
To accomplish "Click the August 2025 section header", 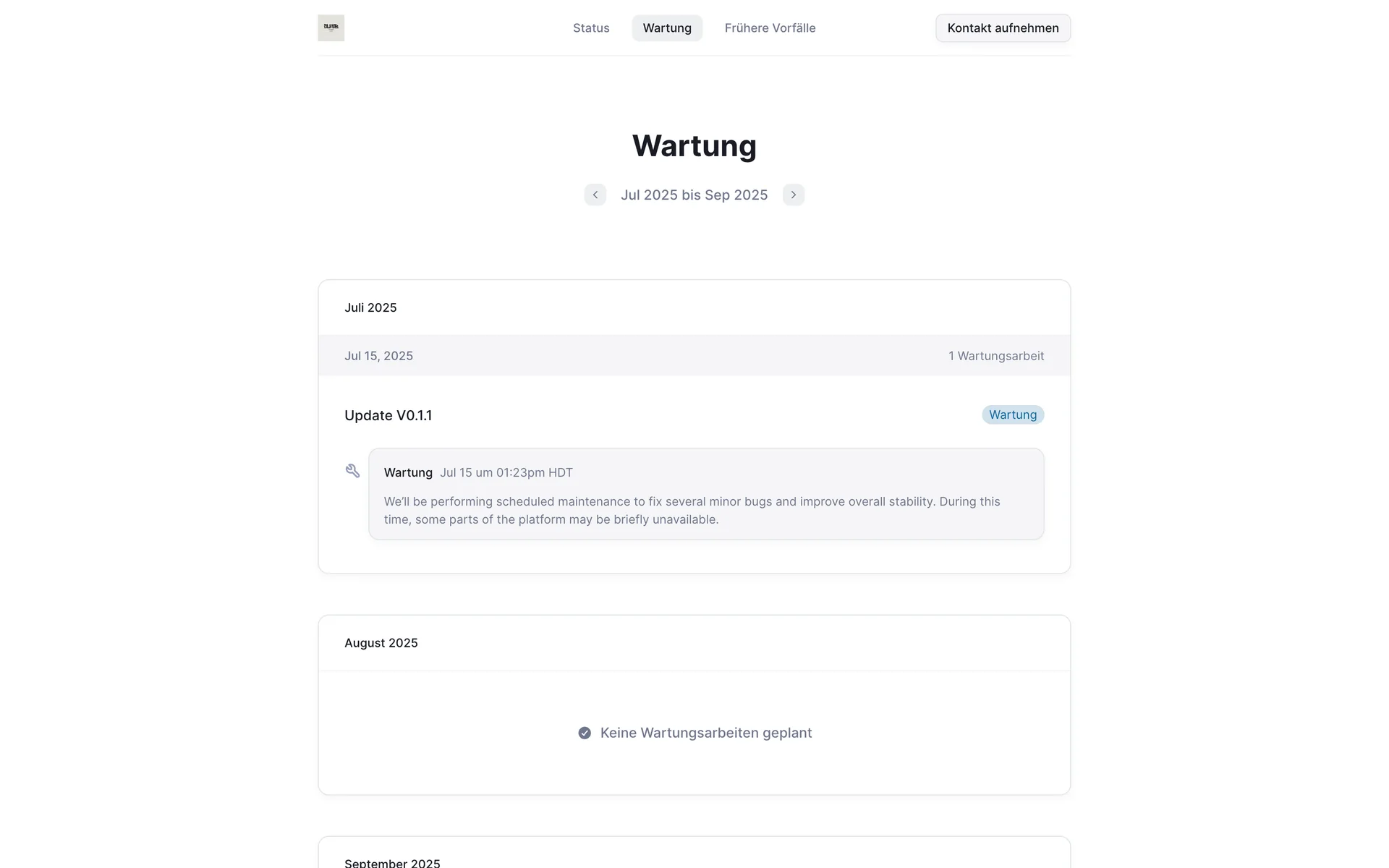I will coord(381,643).
